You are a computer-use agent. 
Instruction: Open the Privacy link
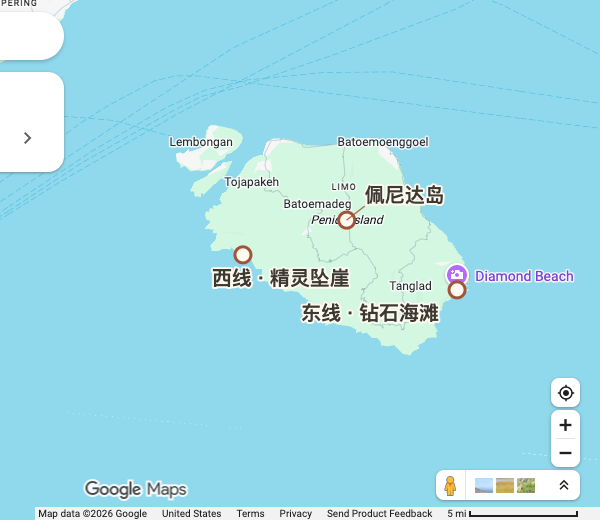point(295,513)
